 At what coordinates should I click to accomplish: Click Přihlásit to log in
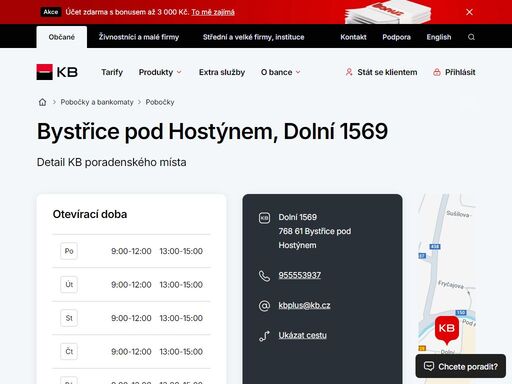point(460,72)
